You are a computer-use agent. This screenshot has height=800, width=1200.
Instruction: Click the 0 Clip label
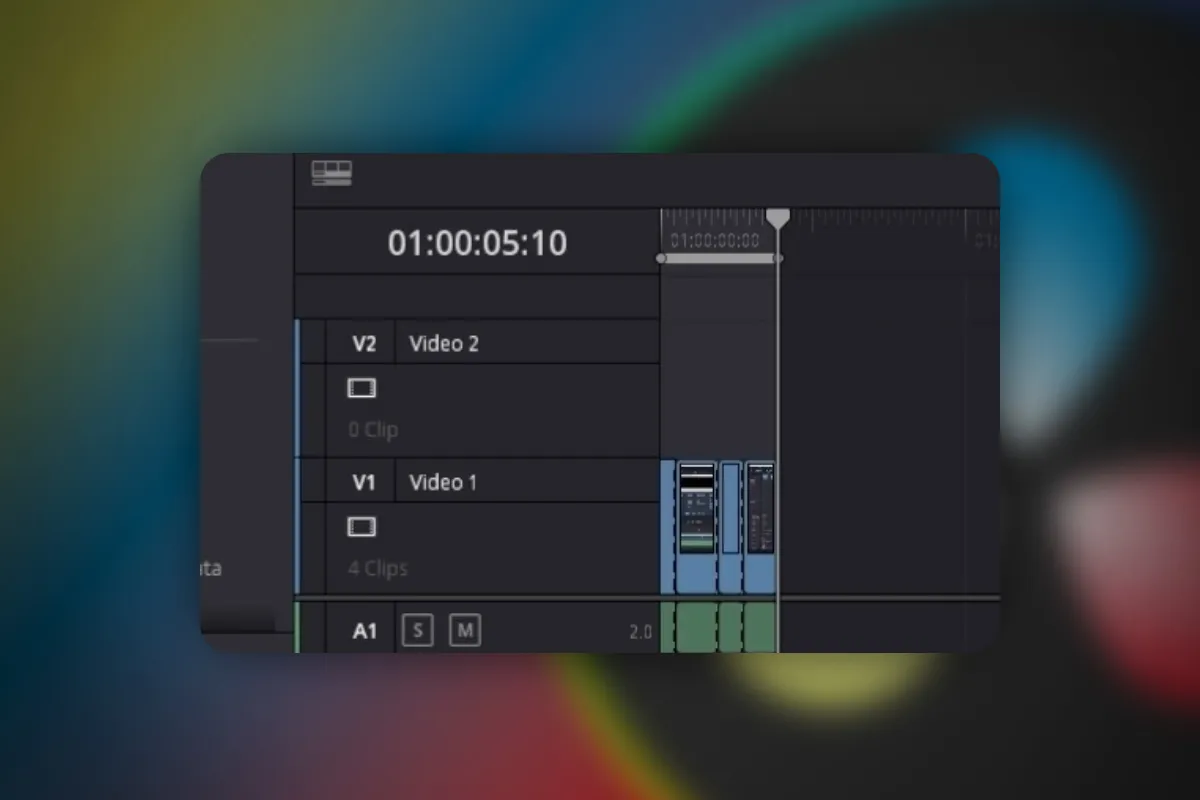(x=372, y=430)
